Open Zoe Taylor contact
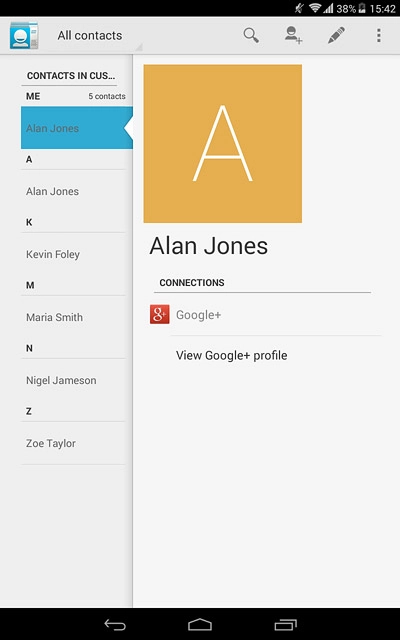This screenshot has height=640, width=400. 73,443
